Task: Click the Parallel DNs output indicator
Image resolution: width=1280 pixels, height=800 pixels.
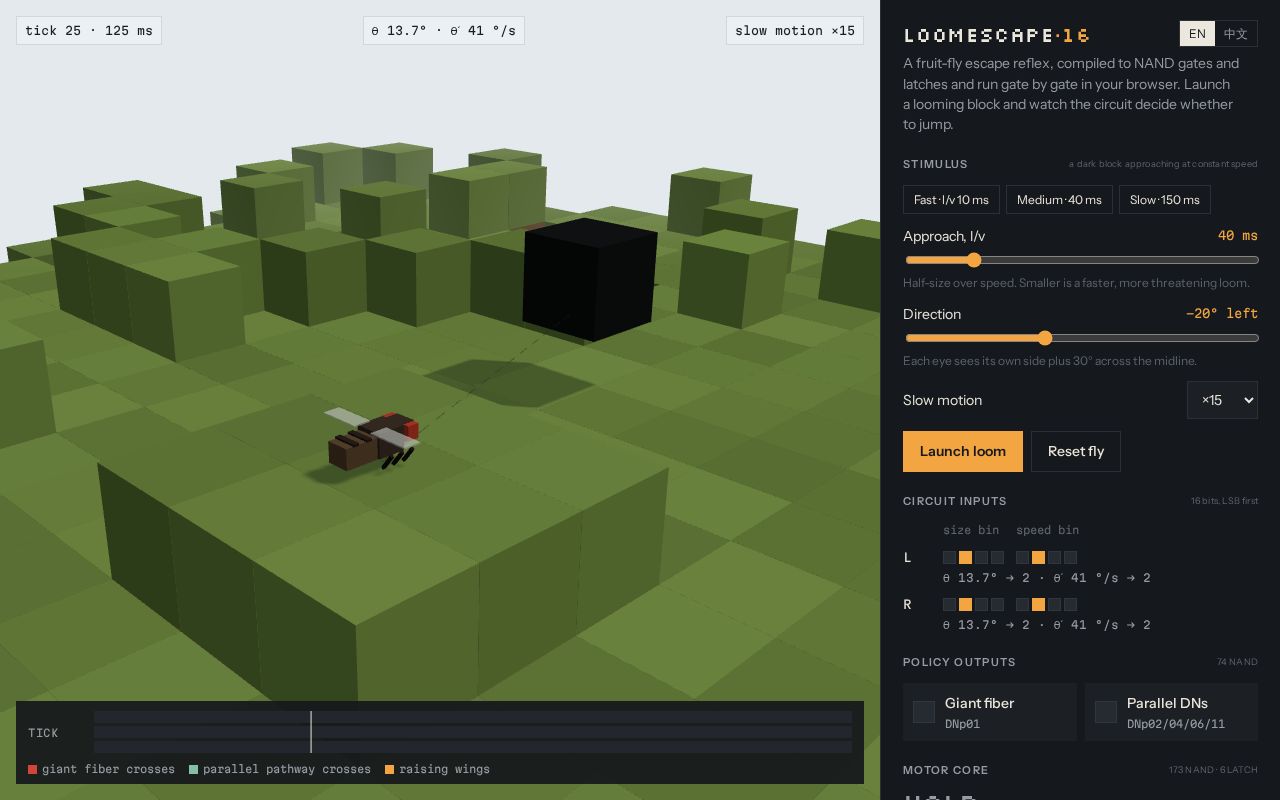Action: tap(1106, 712)
